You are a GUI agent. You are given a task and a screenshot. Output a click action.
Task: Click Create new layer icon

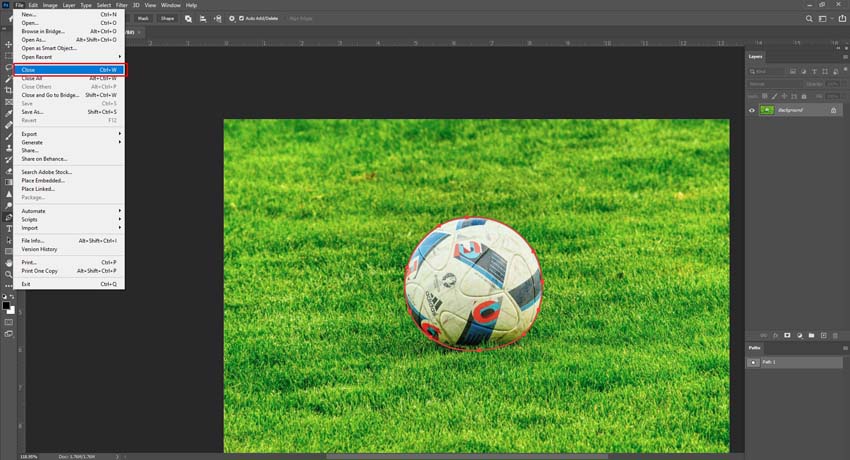(x=823, y=335)
